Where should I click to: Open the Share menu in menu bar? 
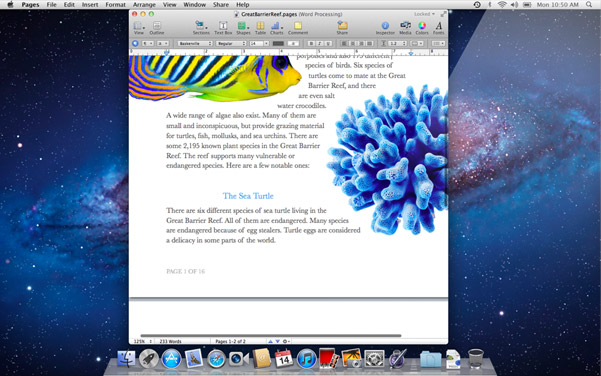pyautogui.click(x=221, y=5)
